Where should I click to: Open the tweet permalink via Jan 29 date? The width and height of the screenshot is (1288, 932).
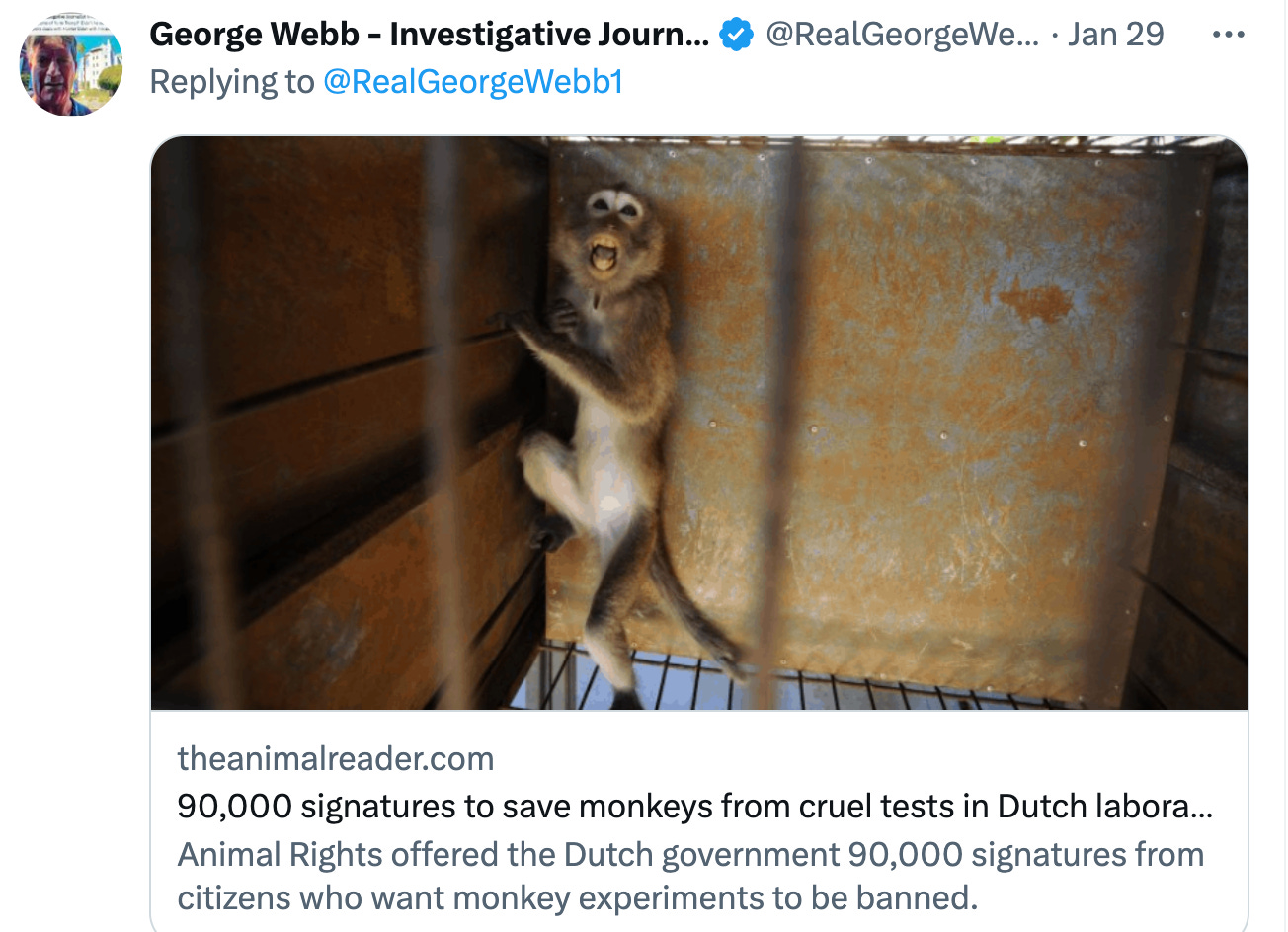(x=1116, y=35)
